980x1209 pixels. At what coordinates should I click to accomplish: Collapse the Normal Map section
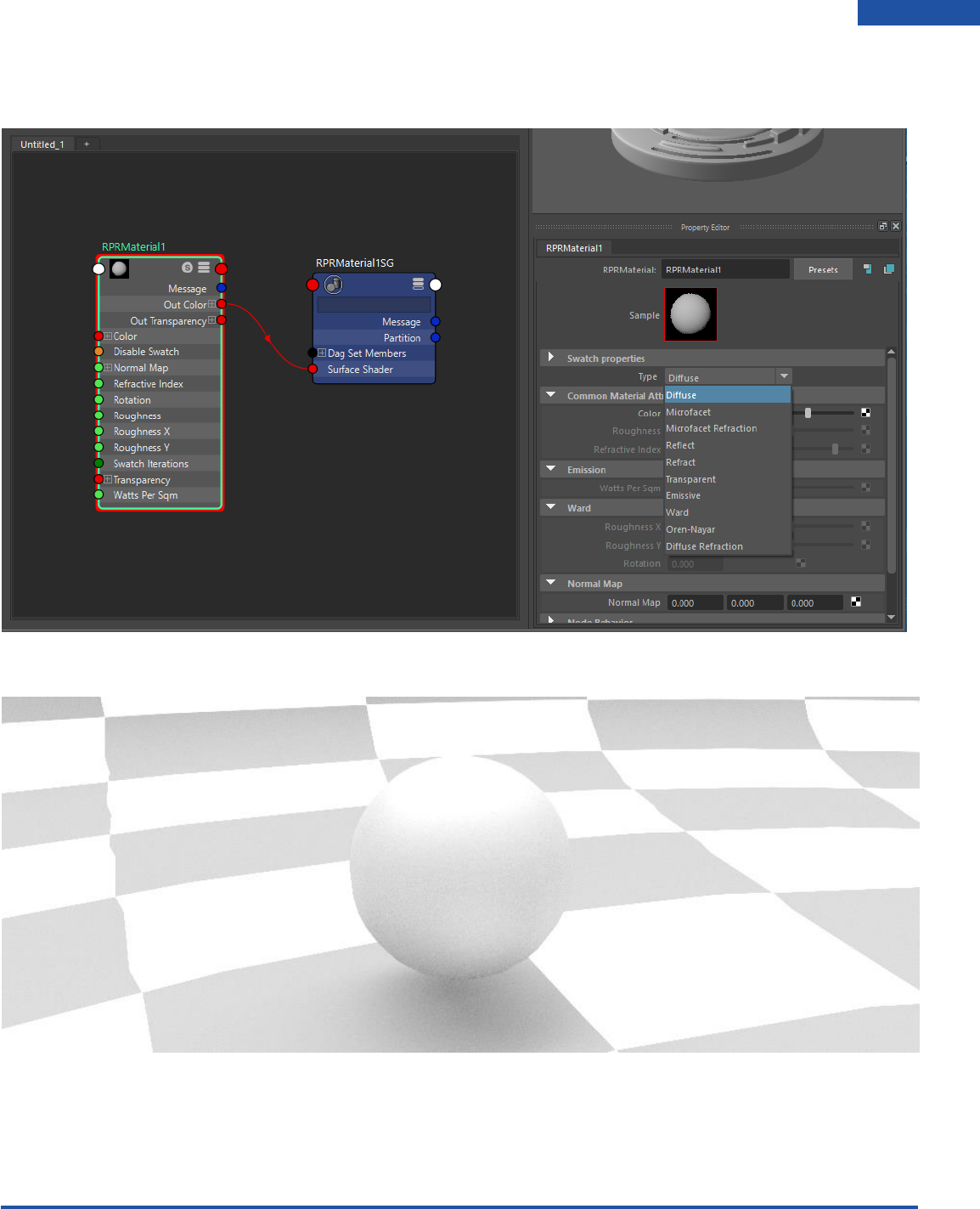(x=551, y=583)
